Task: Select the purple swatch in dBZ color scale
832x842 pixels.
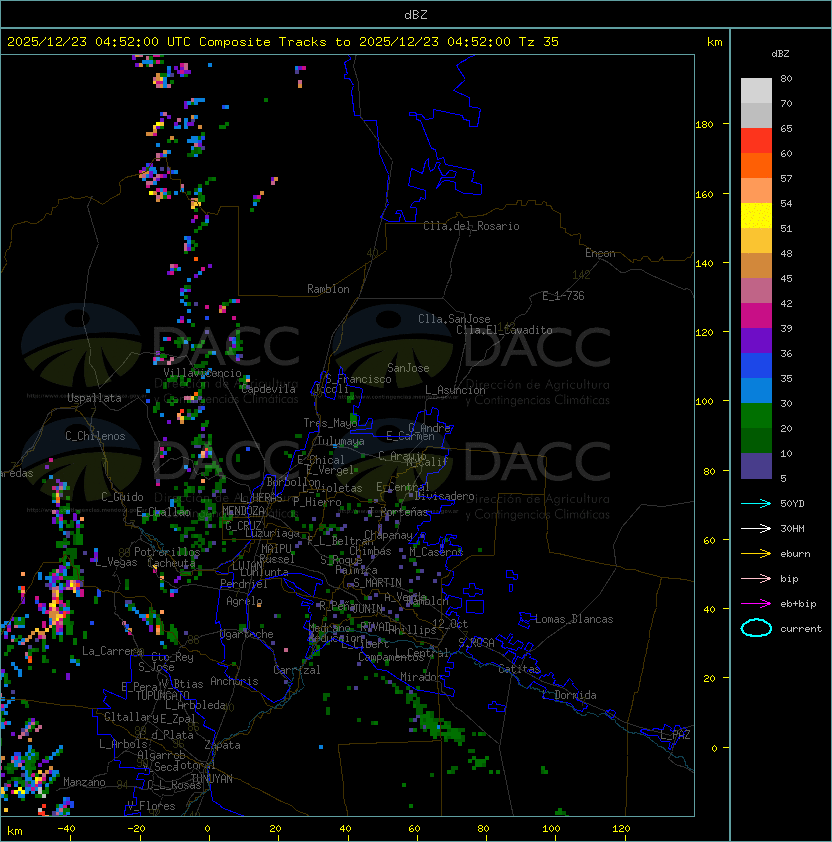Action: point(756,340)
